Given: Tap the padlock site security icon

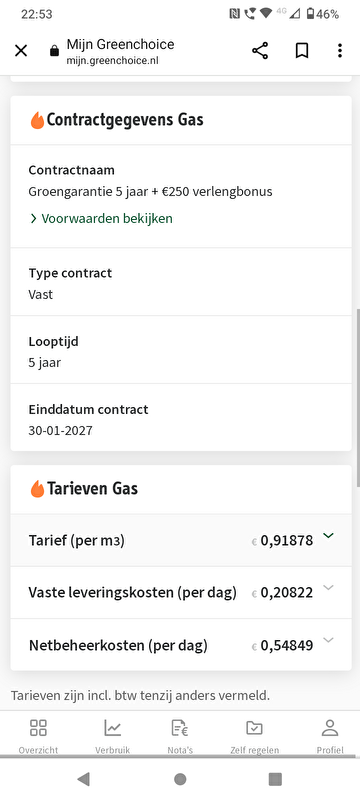Looking at the screenshot, I should [54, 51].
